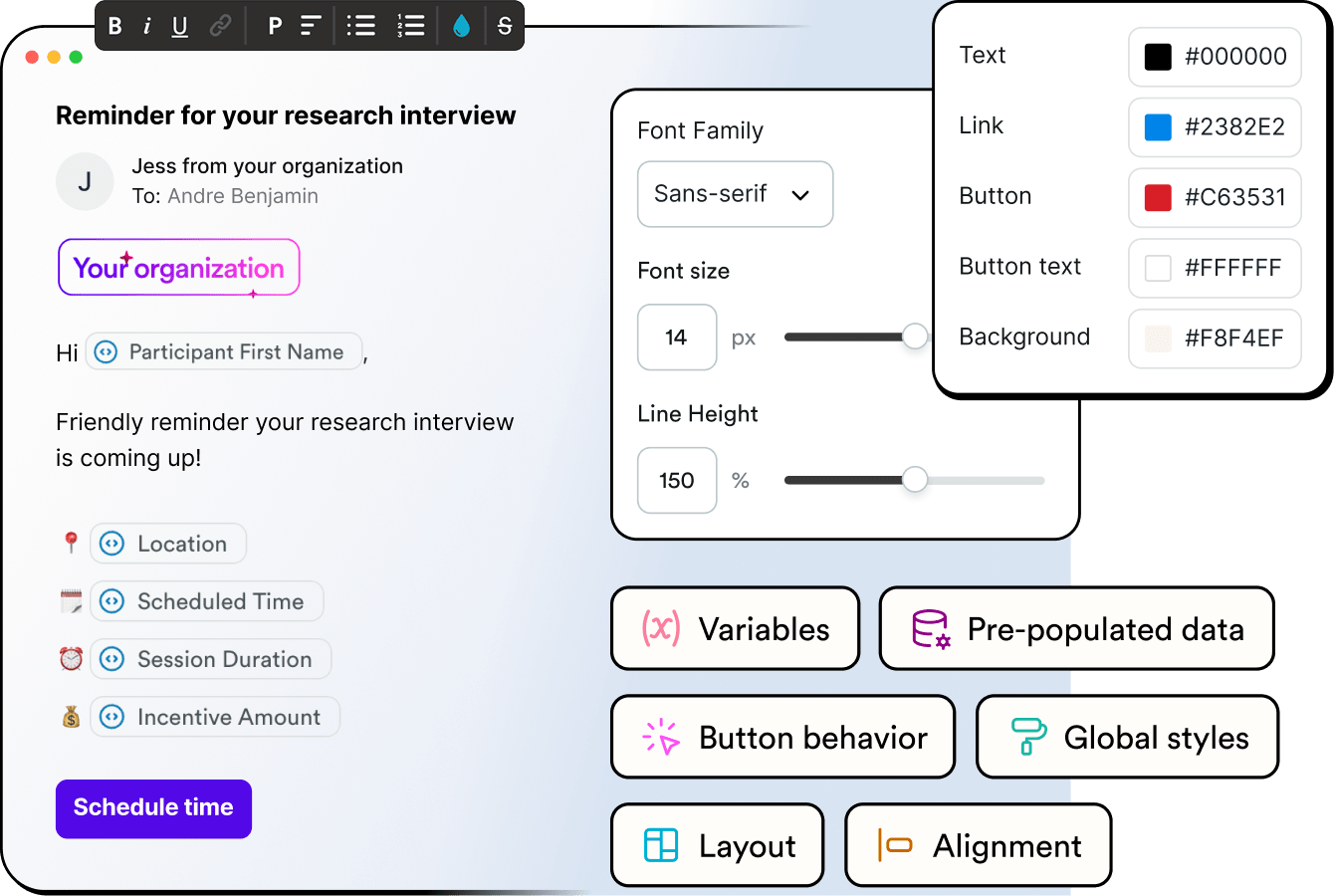Select the paragraph style tool
Viewport: 1334px width, 896px height.
point(275,26)
